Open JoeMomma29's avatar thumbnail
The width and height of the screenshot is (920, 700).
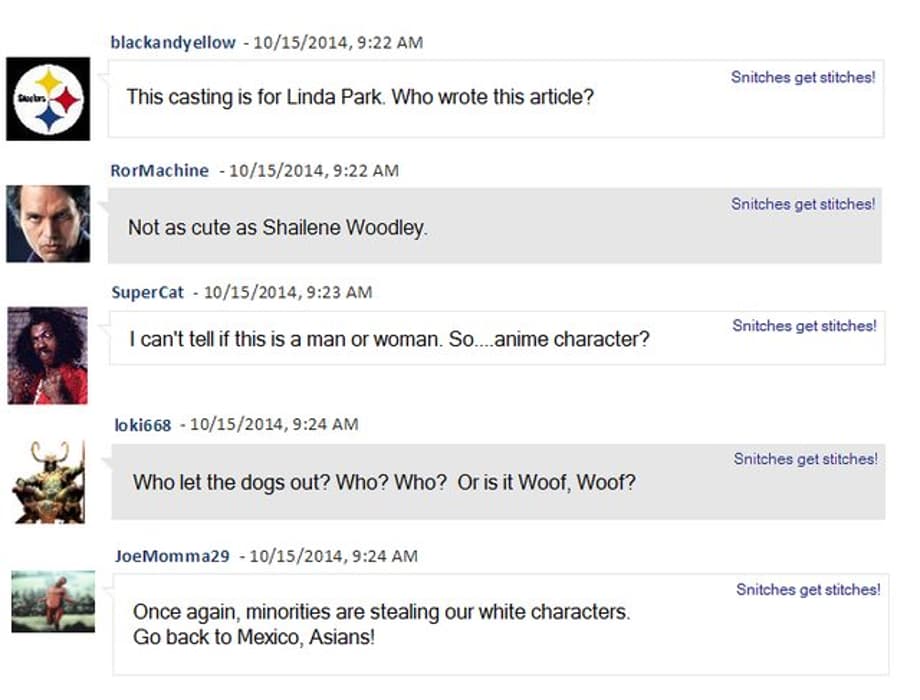(x=53, y=601)
